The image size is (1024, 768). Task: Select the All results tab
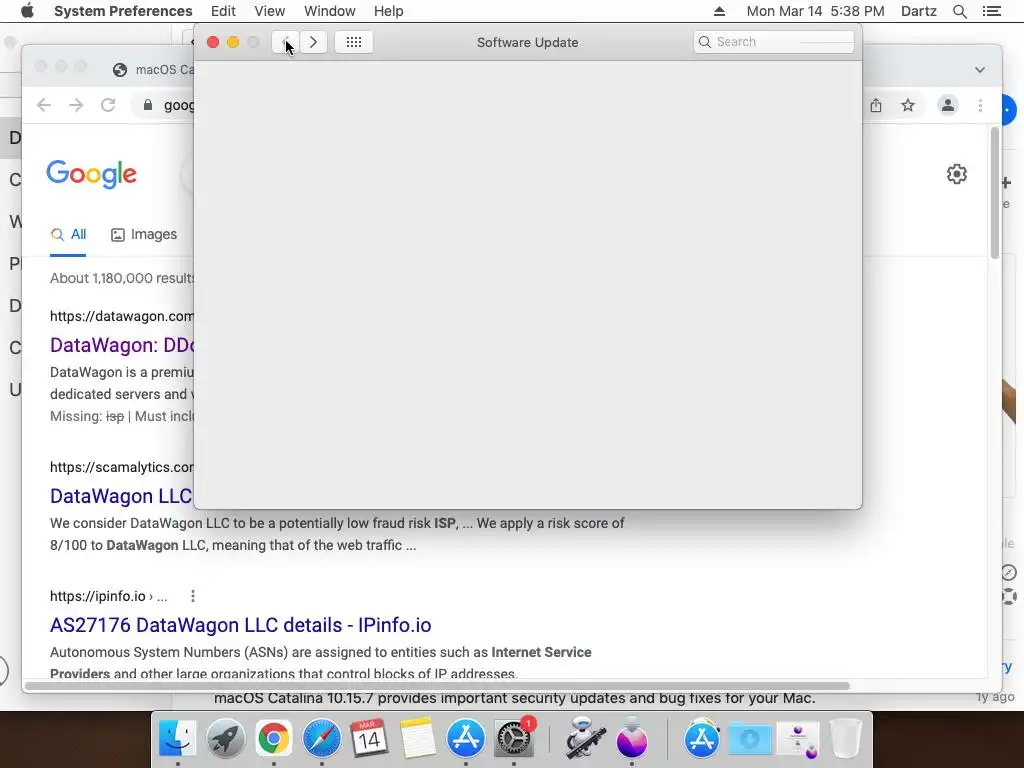[68, 234]
